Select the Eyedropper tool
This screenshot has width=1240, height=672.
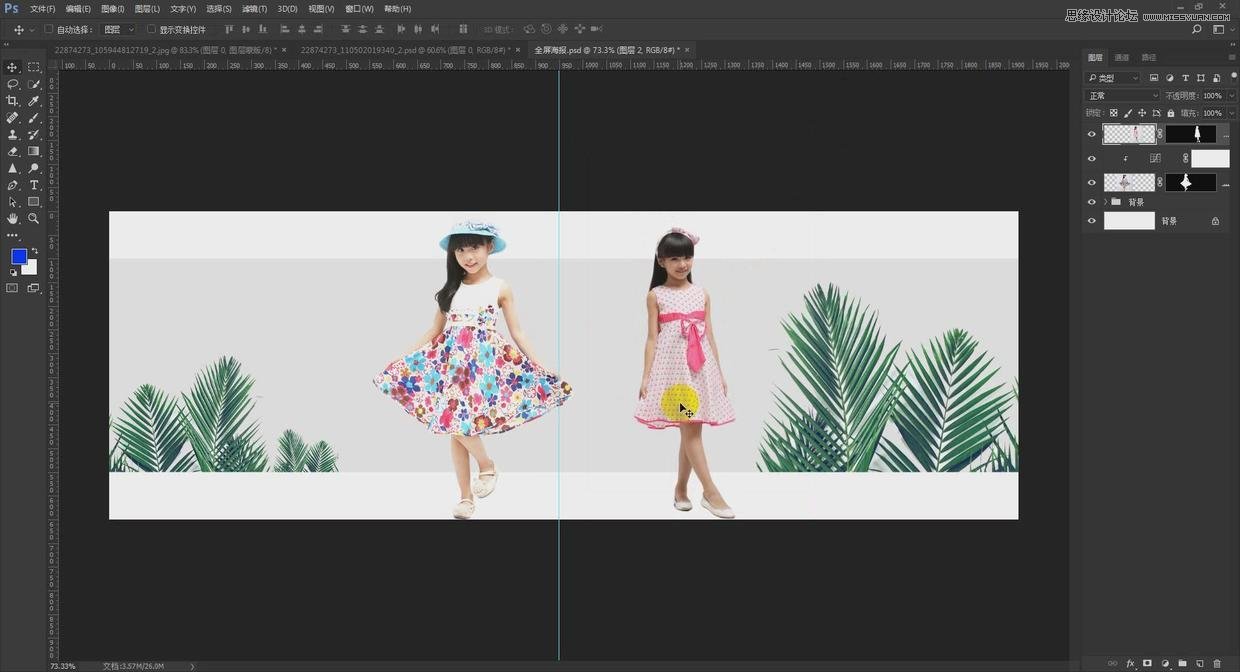point(34,101)
